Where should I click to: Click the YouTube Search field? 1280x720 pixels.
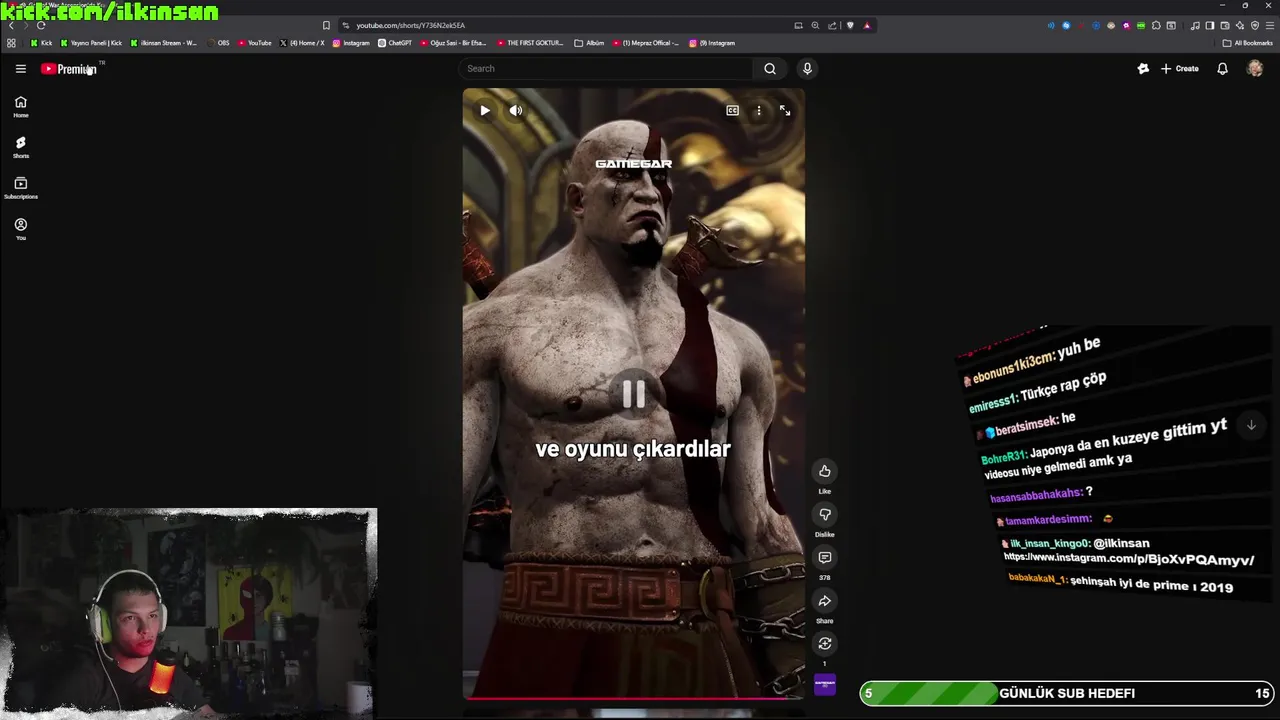point(606,68)
